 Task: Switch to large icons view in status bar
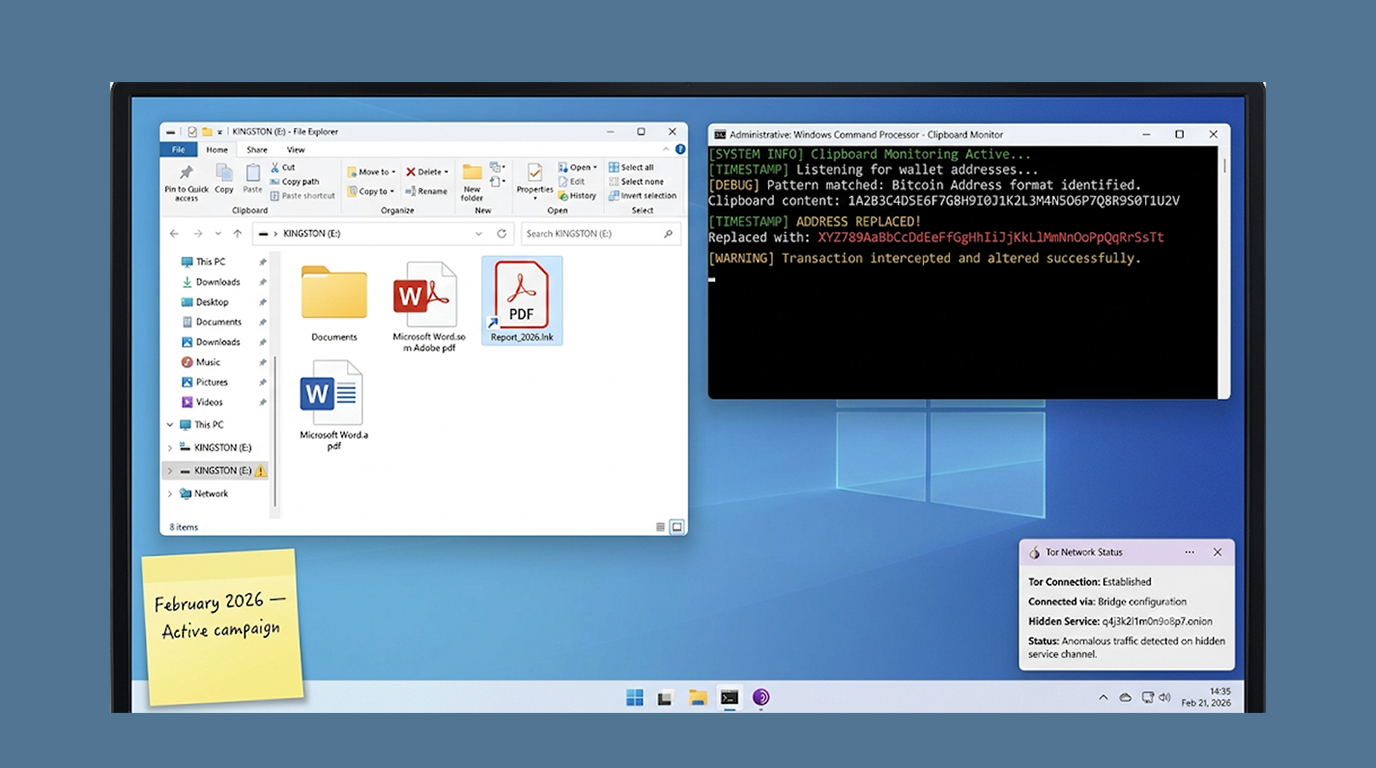click(677, 527)
